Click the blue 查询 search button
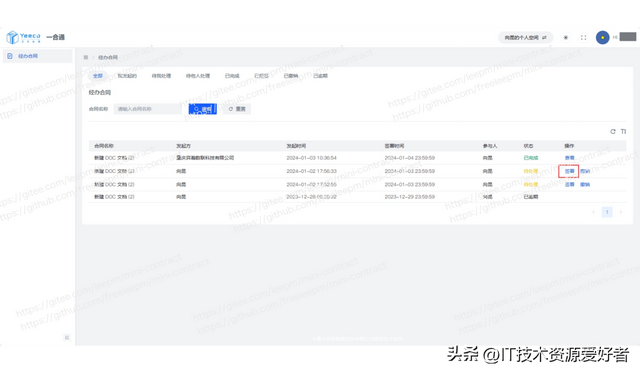 point(202,109)
